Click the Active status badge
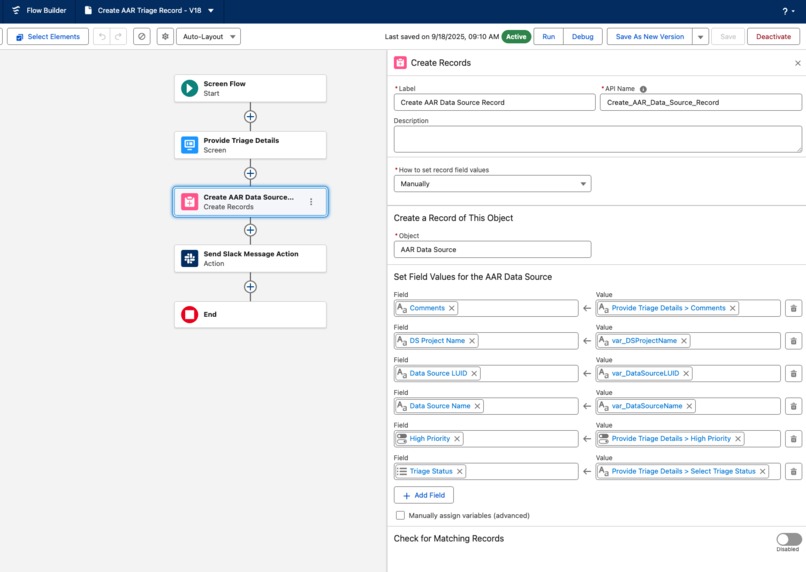Screen dimensions: 806x572 click(x=516, y=36)
